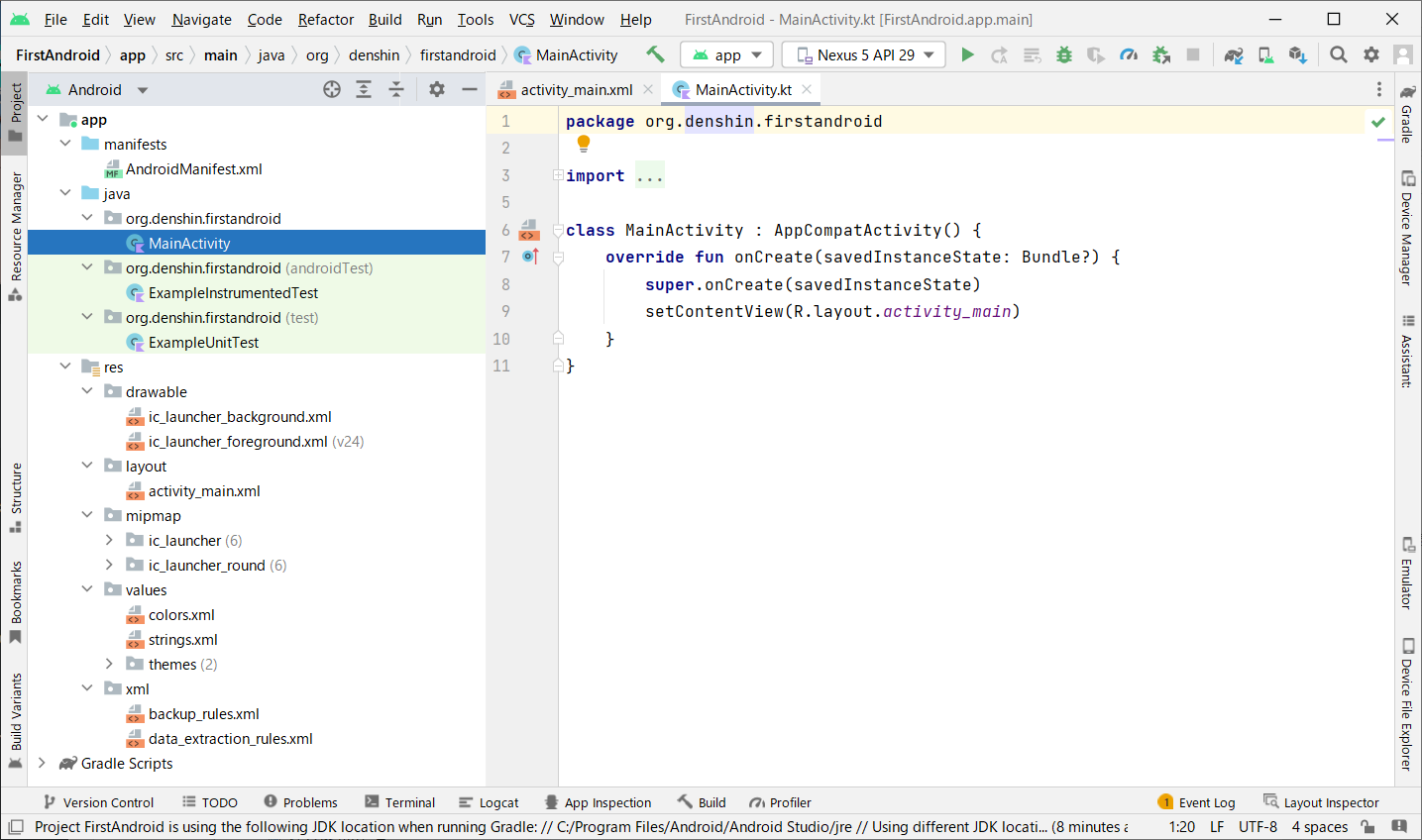This screenshot has height=840, width=1422.
Task: Profile the app
Action: [1129, 54]
